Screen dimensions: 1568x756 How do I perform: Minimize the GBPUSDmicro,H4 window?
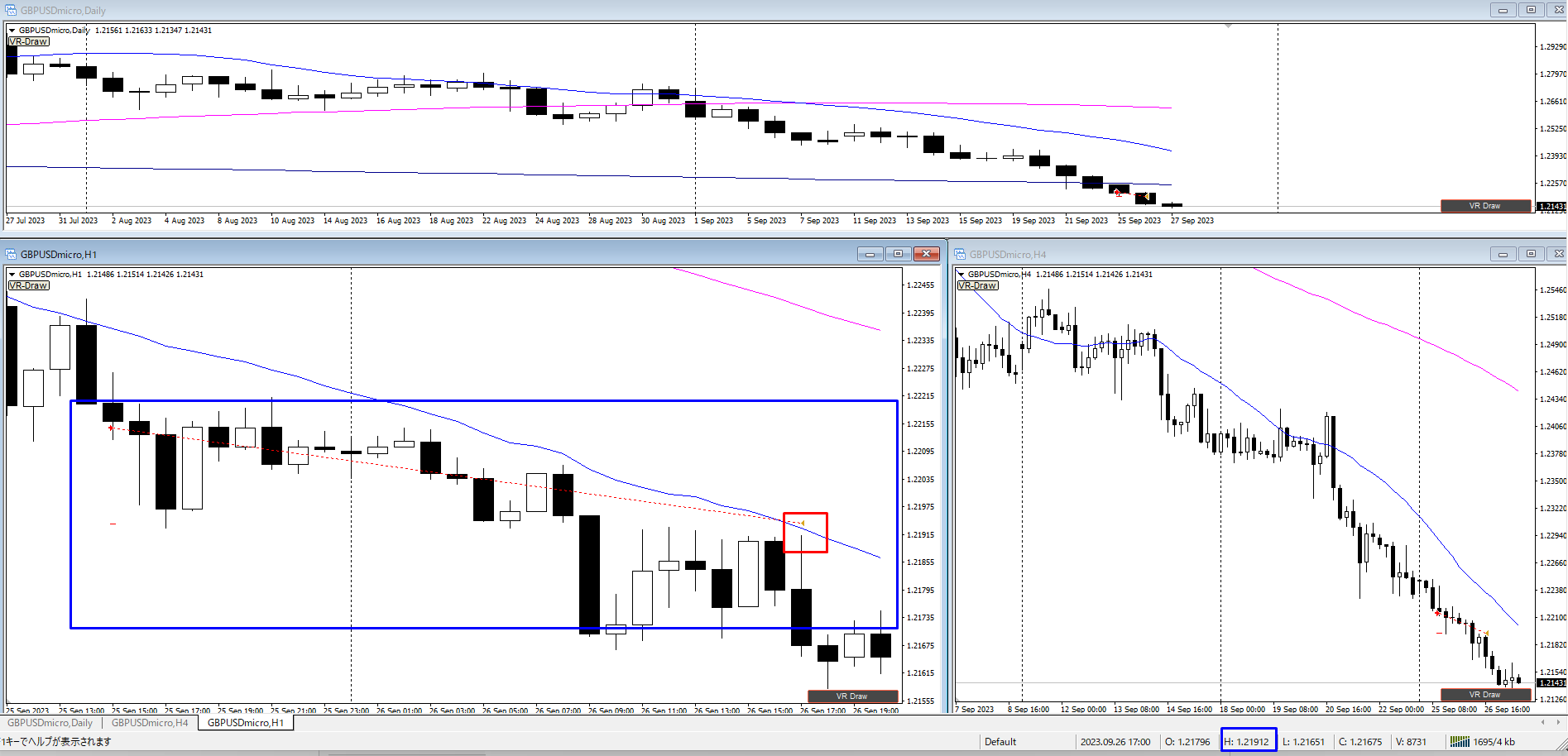point(1503,254)
